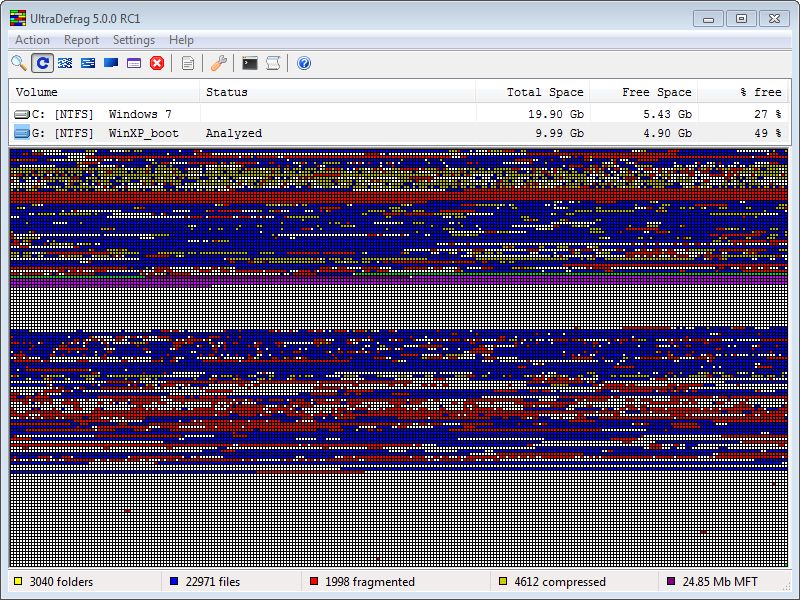
Task: Open the boot time script icon
Action: 272,63
